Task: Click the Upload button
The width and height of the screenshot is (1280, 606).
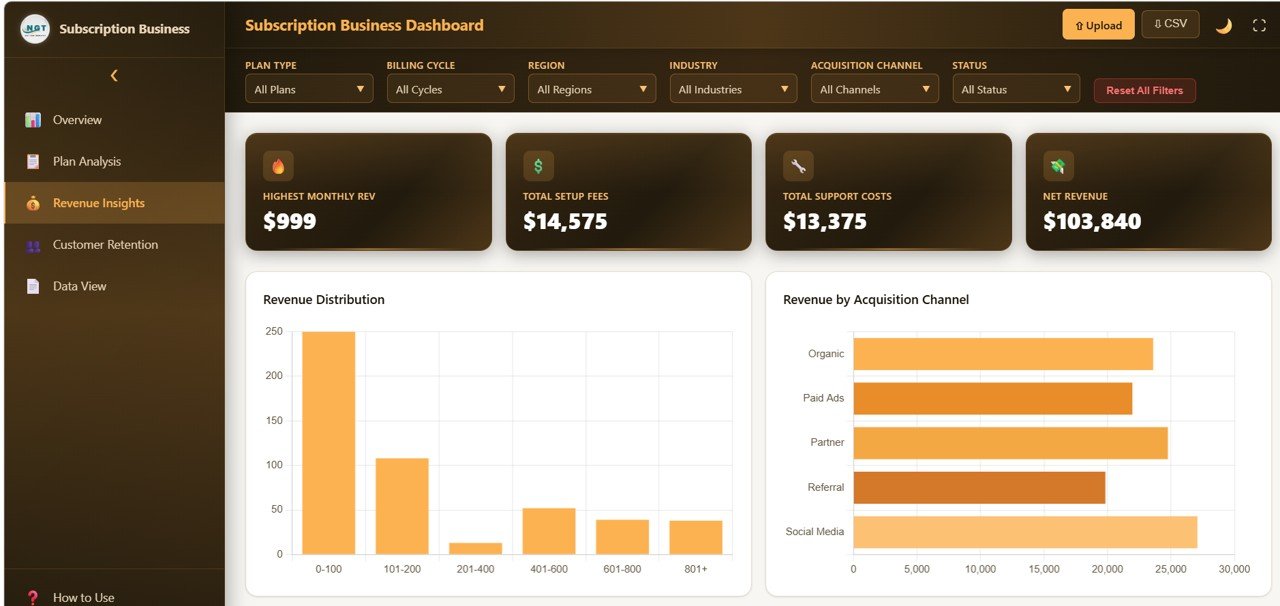Action: click(x=1098, y=24)
